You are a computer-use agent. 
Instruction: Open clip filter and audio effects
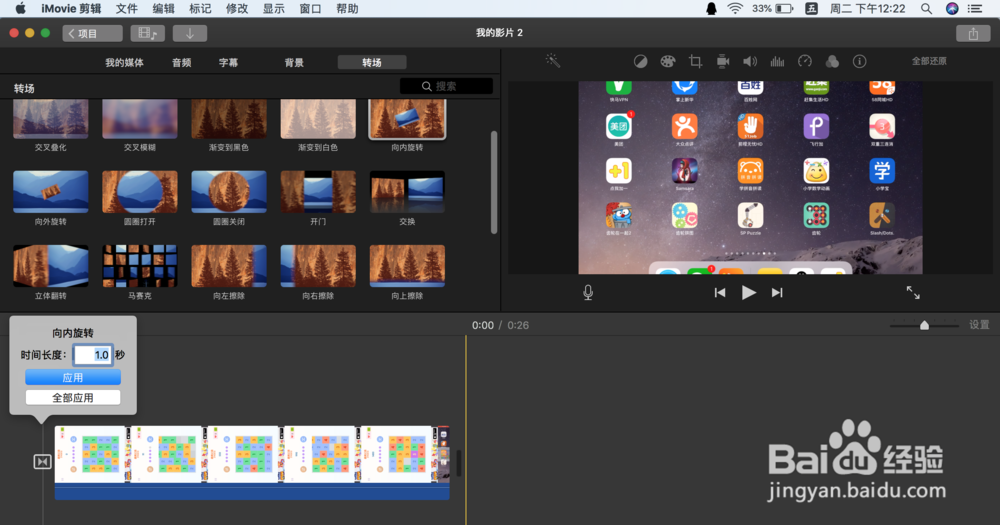[x=832, y=61]
